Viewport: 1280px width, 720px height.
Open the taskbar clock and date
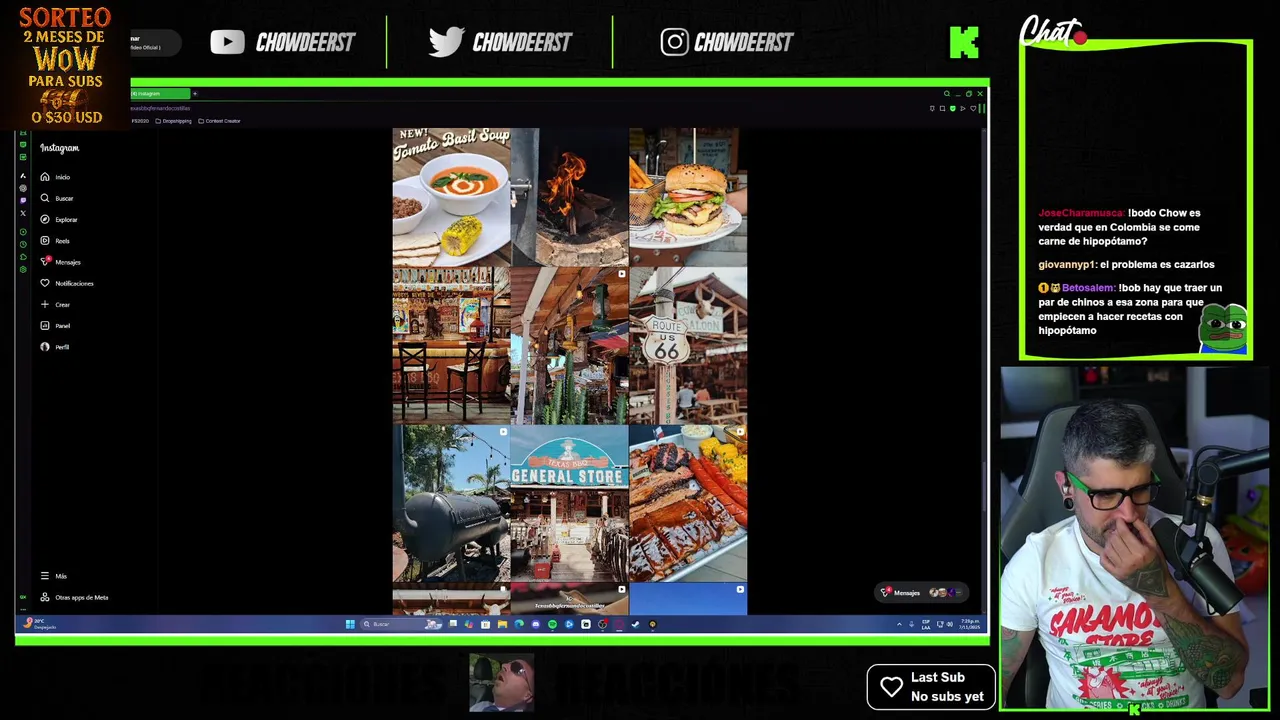pyautogui.click(x=970, y=624)
